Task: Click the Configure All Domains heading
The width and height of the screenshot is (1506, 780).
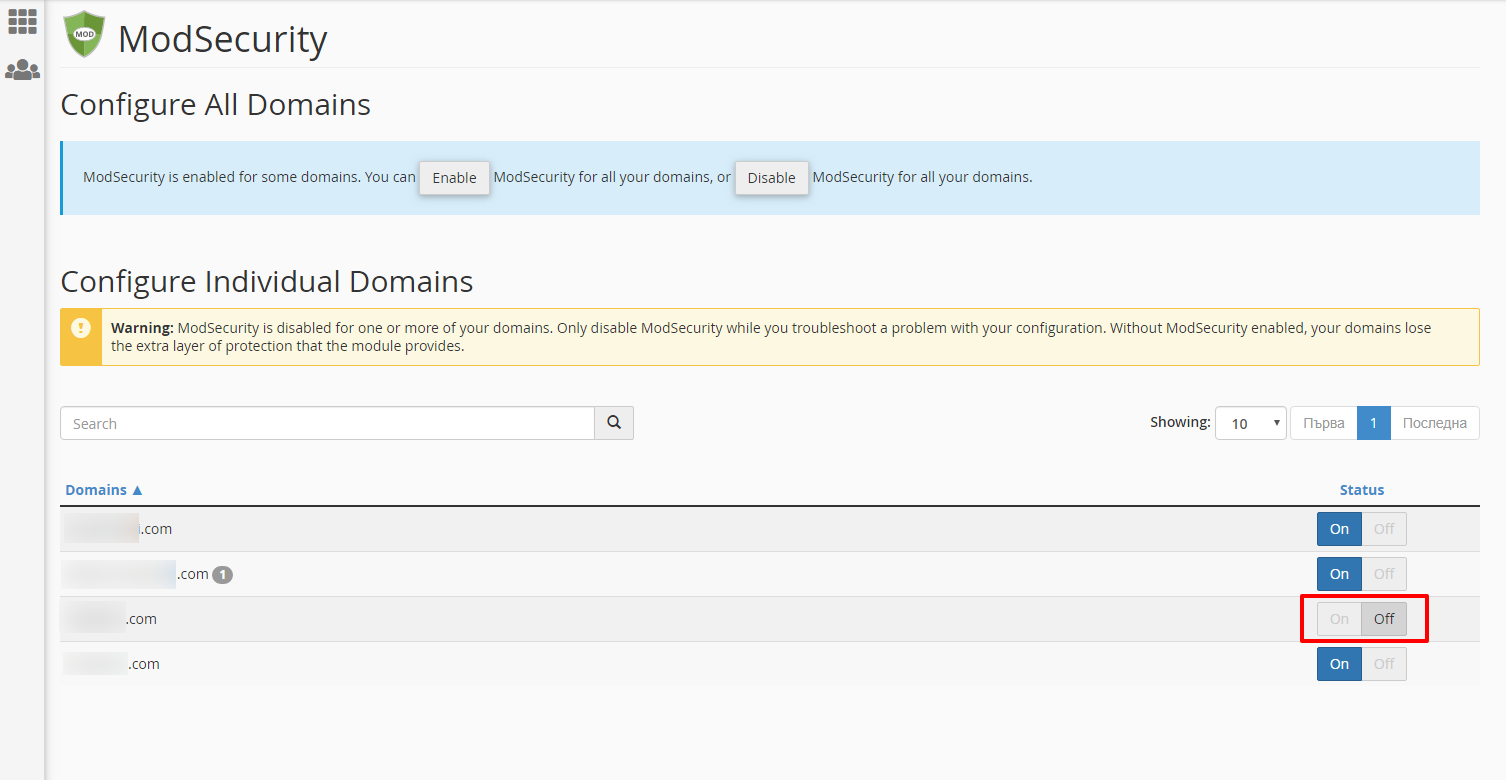Action: (216, 105)
